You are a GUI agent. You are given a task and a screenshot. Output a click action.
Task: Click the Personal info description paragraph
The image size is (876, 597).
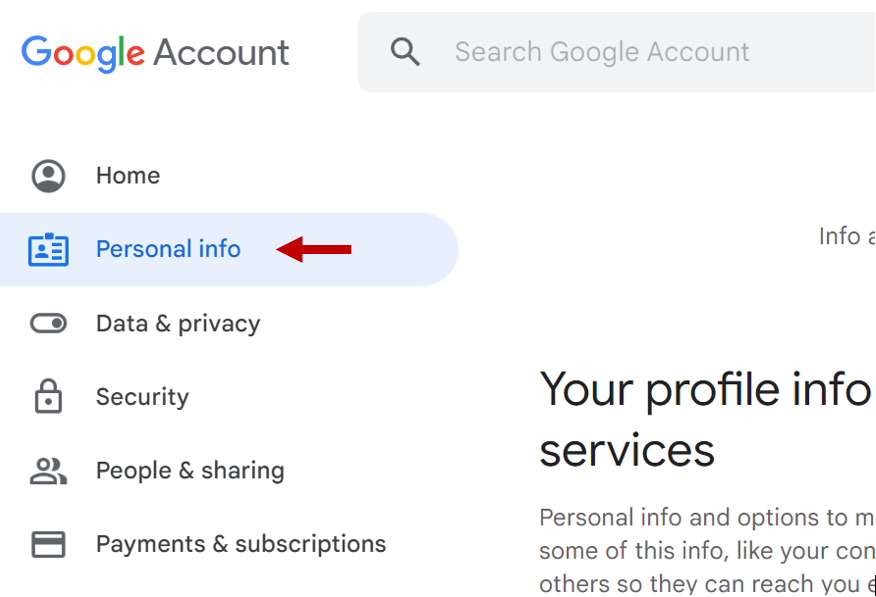click(706, 550)
